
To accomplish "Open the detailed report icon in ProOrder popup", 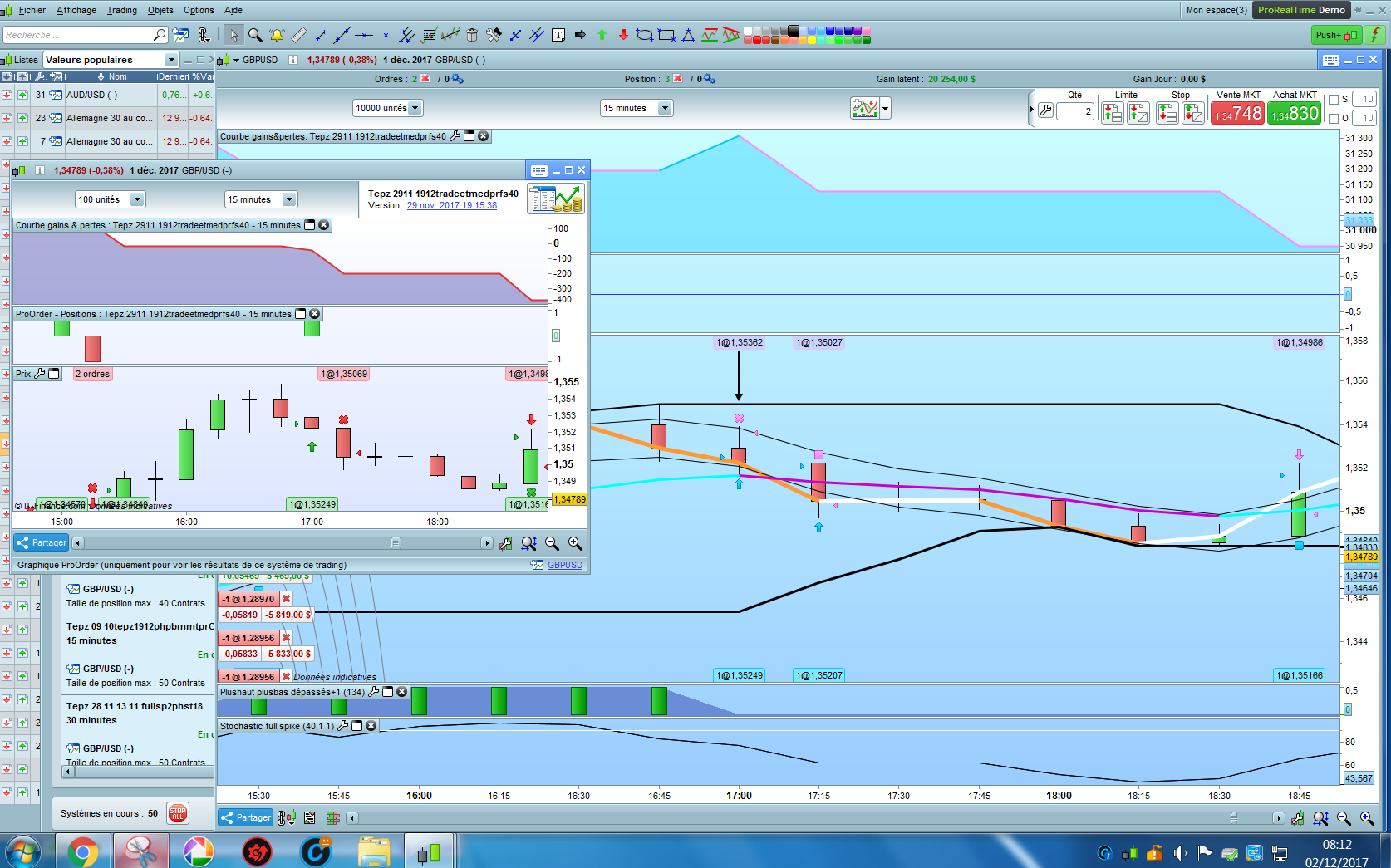I will point(556,199).
